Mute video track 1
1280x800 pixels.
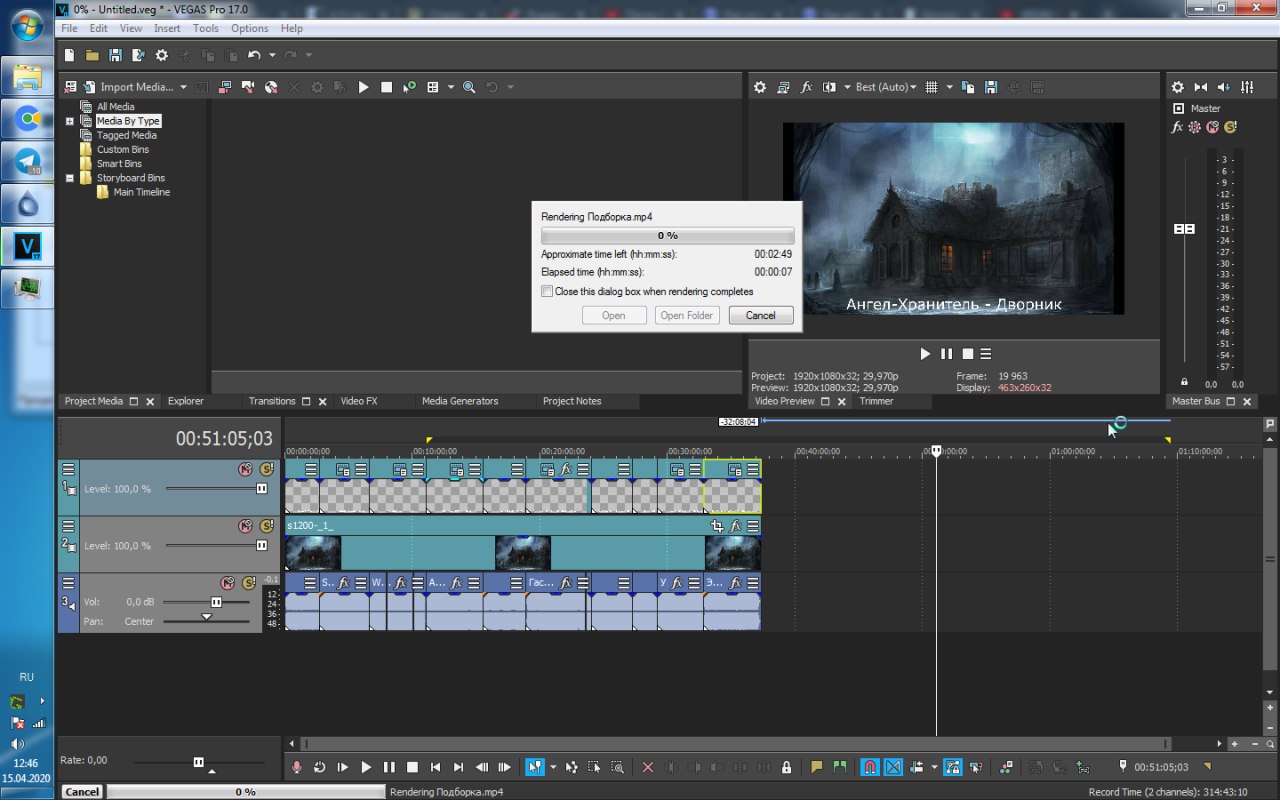[245, 469]
